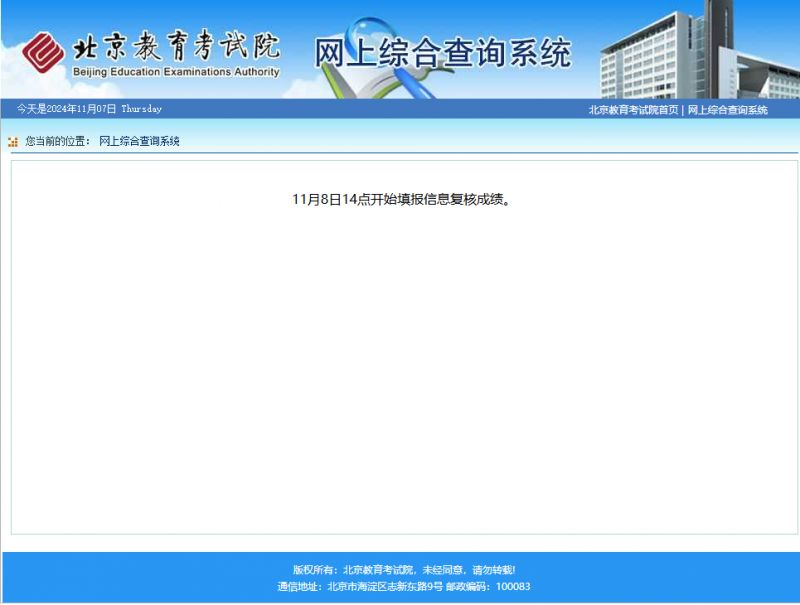Open the 网上综合查询系统 link in the top bar
800x605 pixels.
pyautogui.click(x=727, y=110)
